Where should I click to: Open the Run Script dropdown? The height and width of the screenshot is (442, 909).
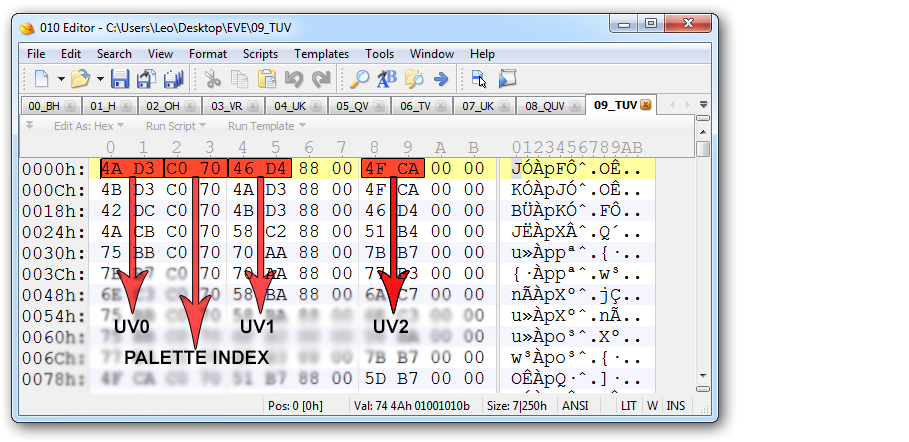click(176, 126)
